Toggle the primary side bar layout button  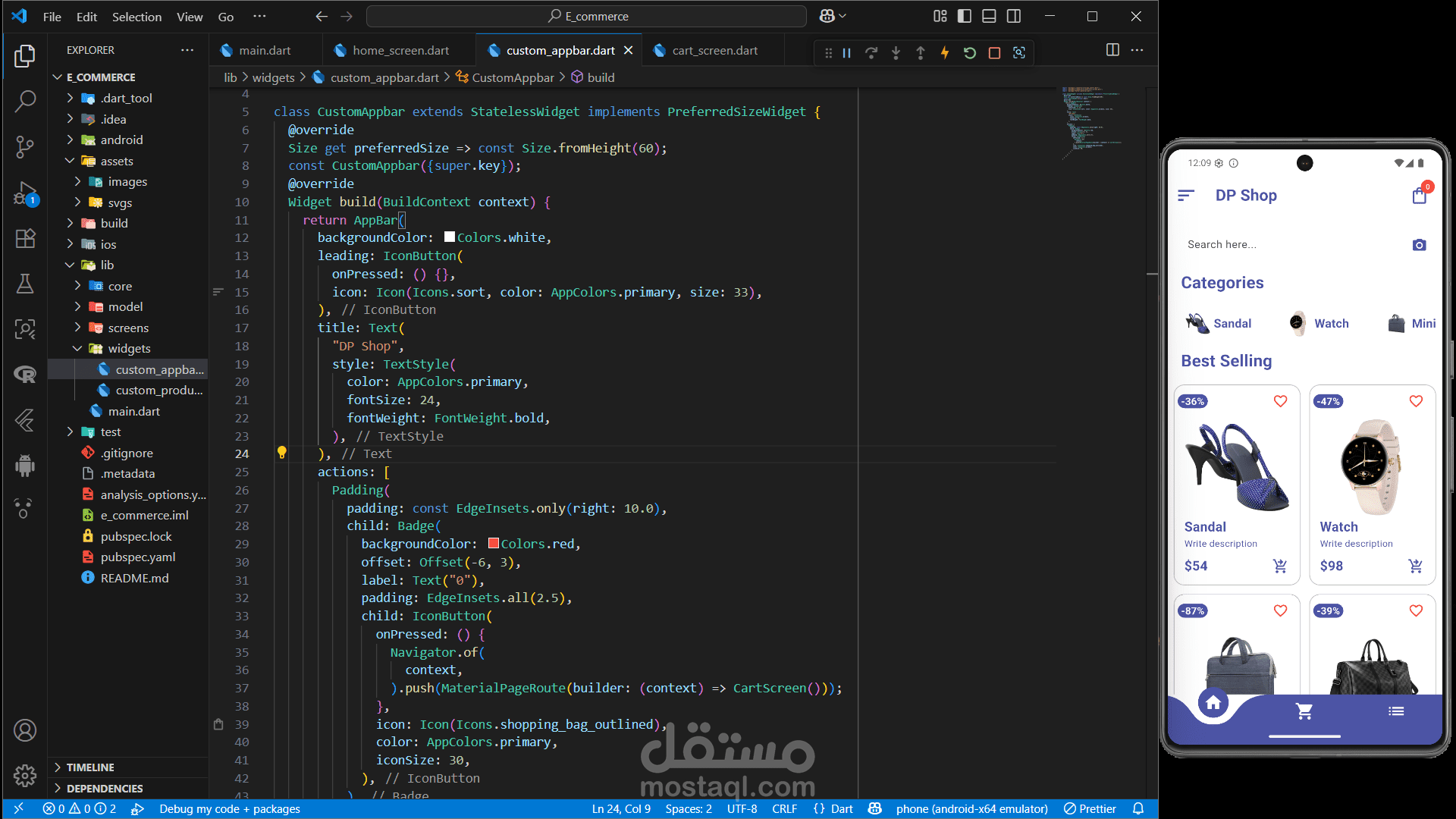965,16
